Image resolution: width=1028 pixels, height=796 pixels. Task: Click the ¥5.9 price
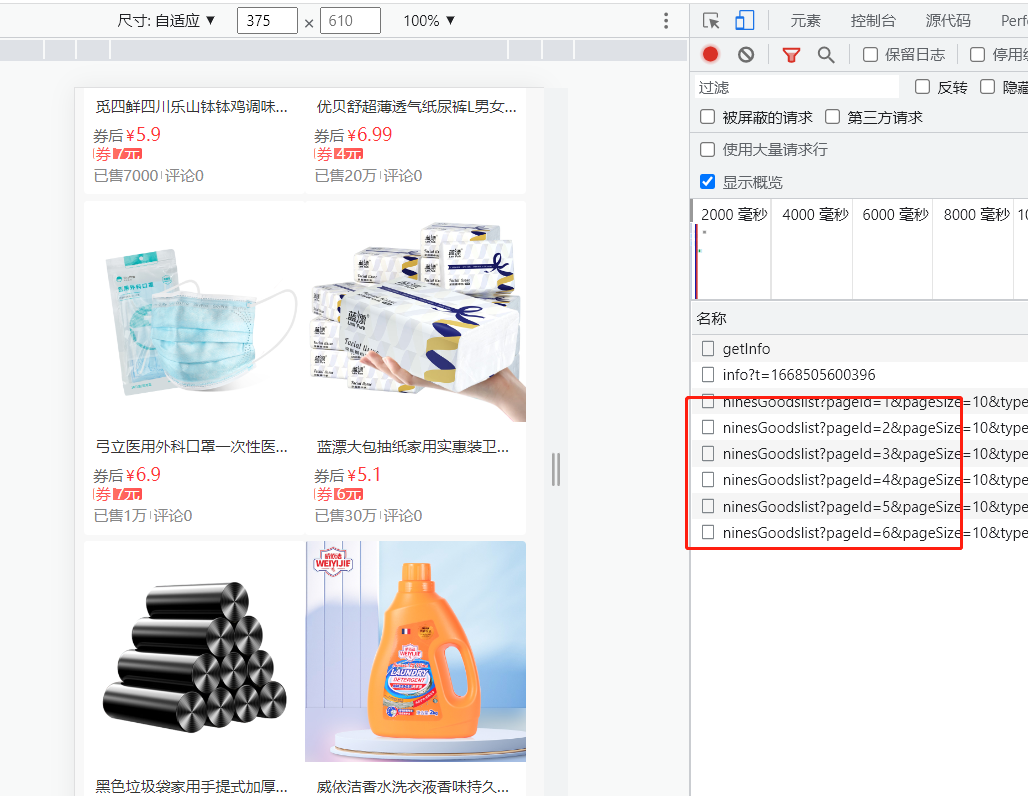[143, 135]
